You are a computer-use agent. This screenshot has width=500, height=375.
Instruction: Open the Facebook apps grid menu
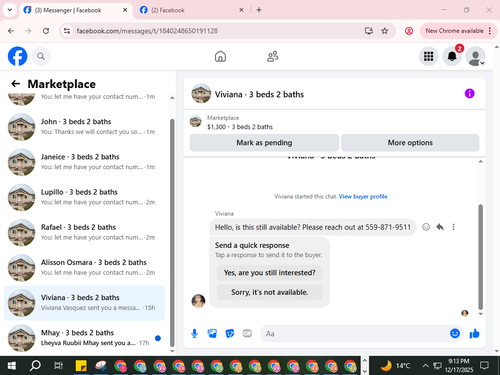[x=428, y=56]
